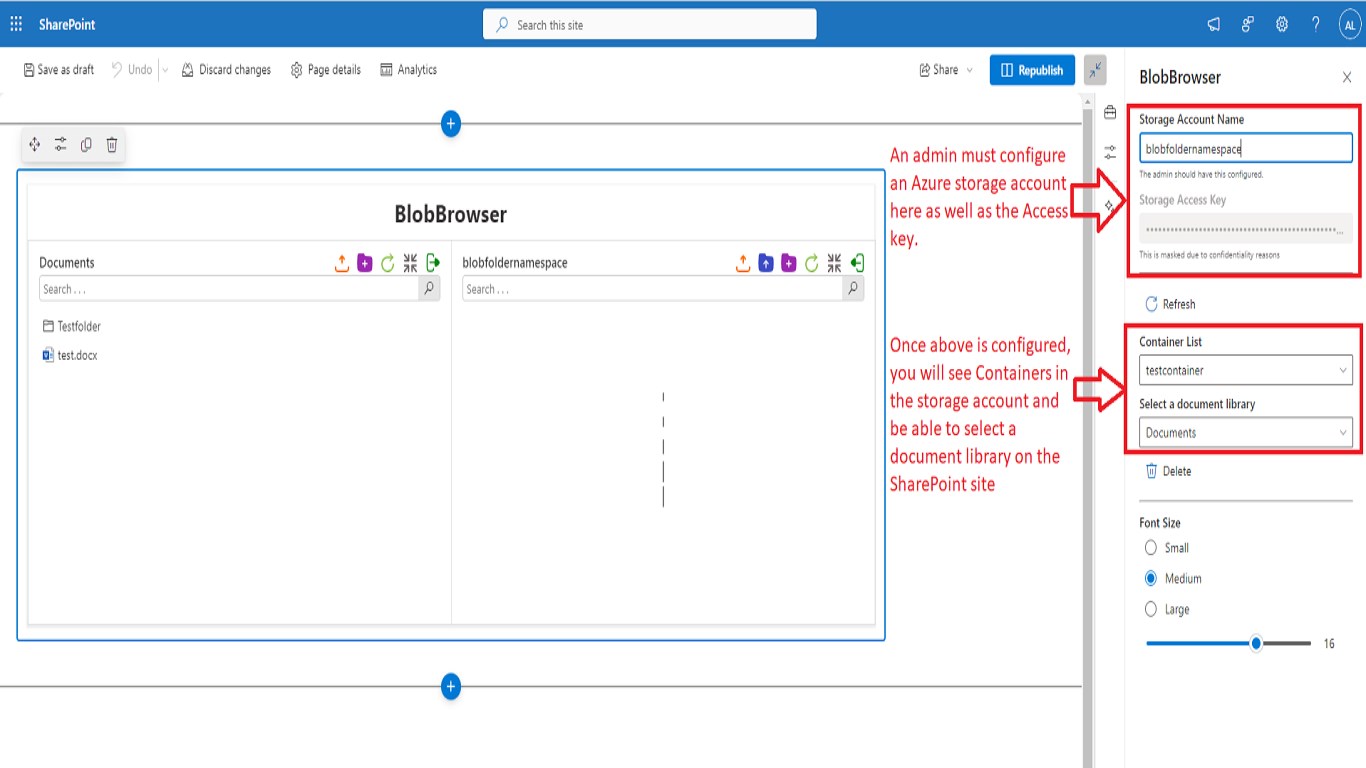This screenshot has height=768, width=1366.
Task: Open the Container List dropdown
Action: click(x=1246, y=371)
